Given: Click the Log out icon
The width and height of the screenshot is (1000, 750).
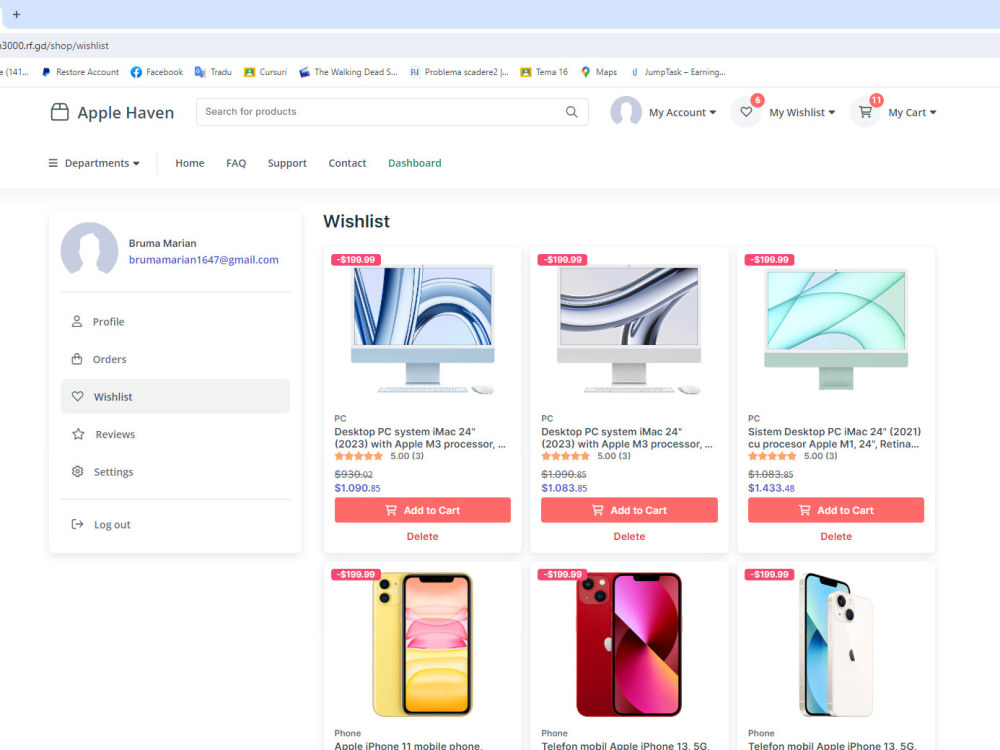Looking at the screenshot, I should [x=77, y=524].
